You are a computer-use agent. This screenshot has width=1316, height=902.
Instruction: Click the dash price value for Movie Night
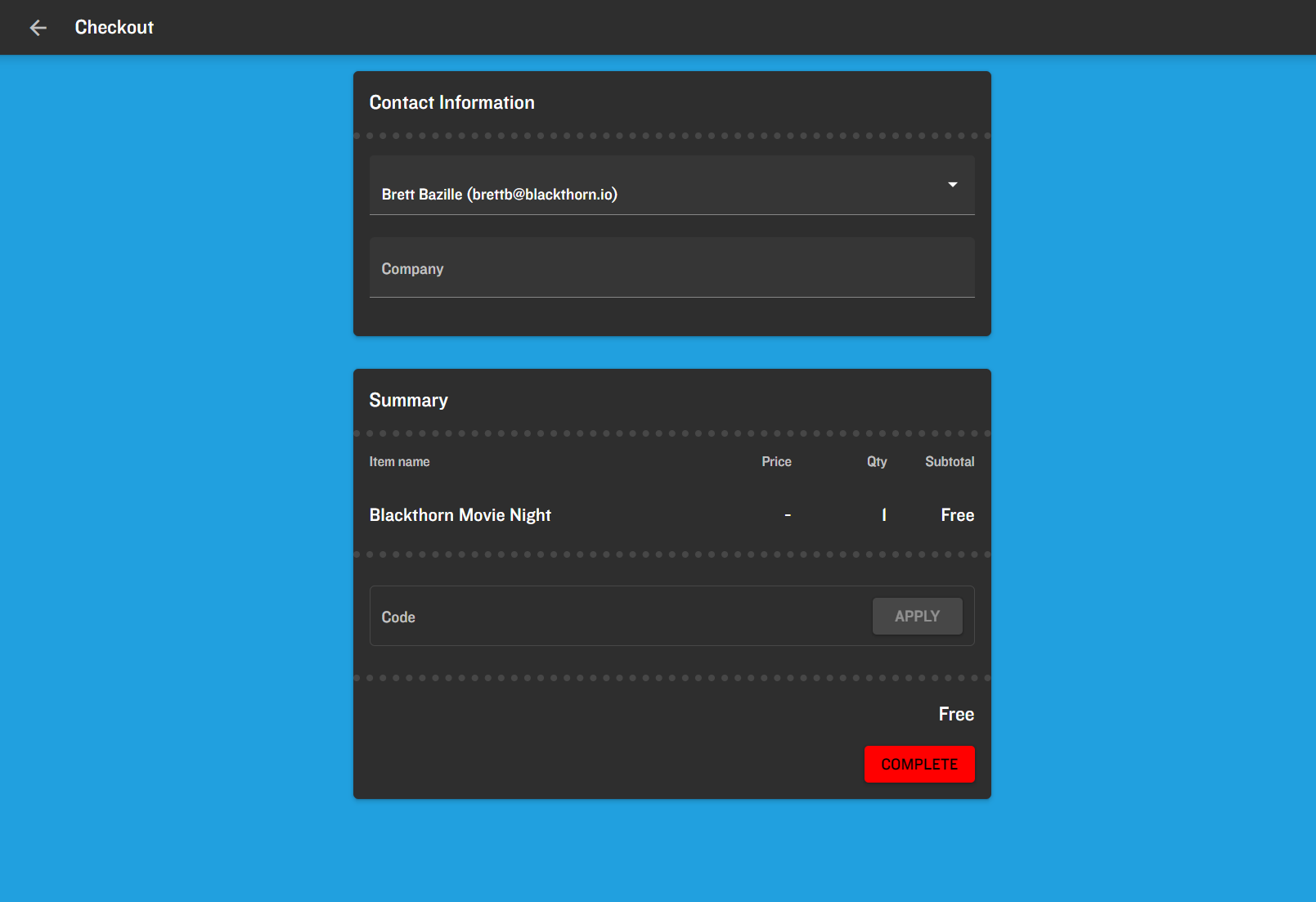(x=788, y=515)
